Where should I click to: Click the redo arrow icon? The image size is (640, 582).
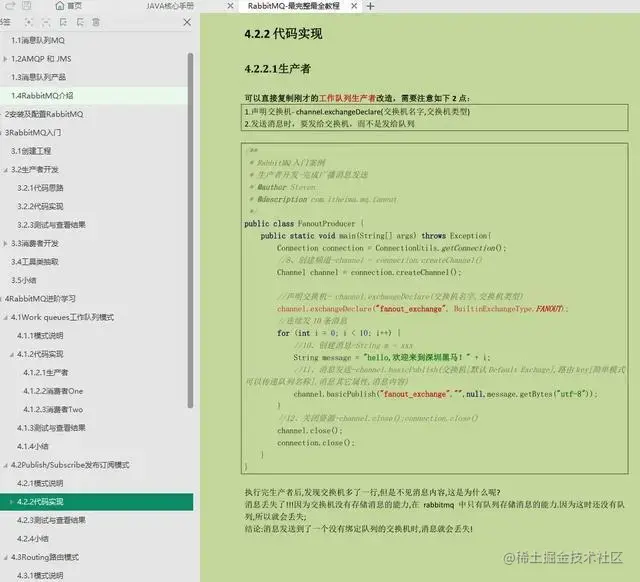coord(10,6)
